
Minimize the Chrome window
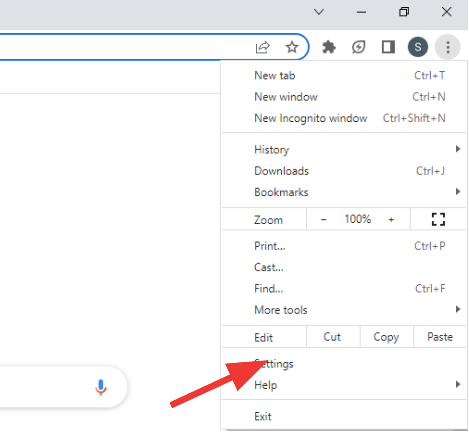(361, 12)
